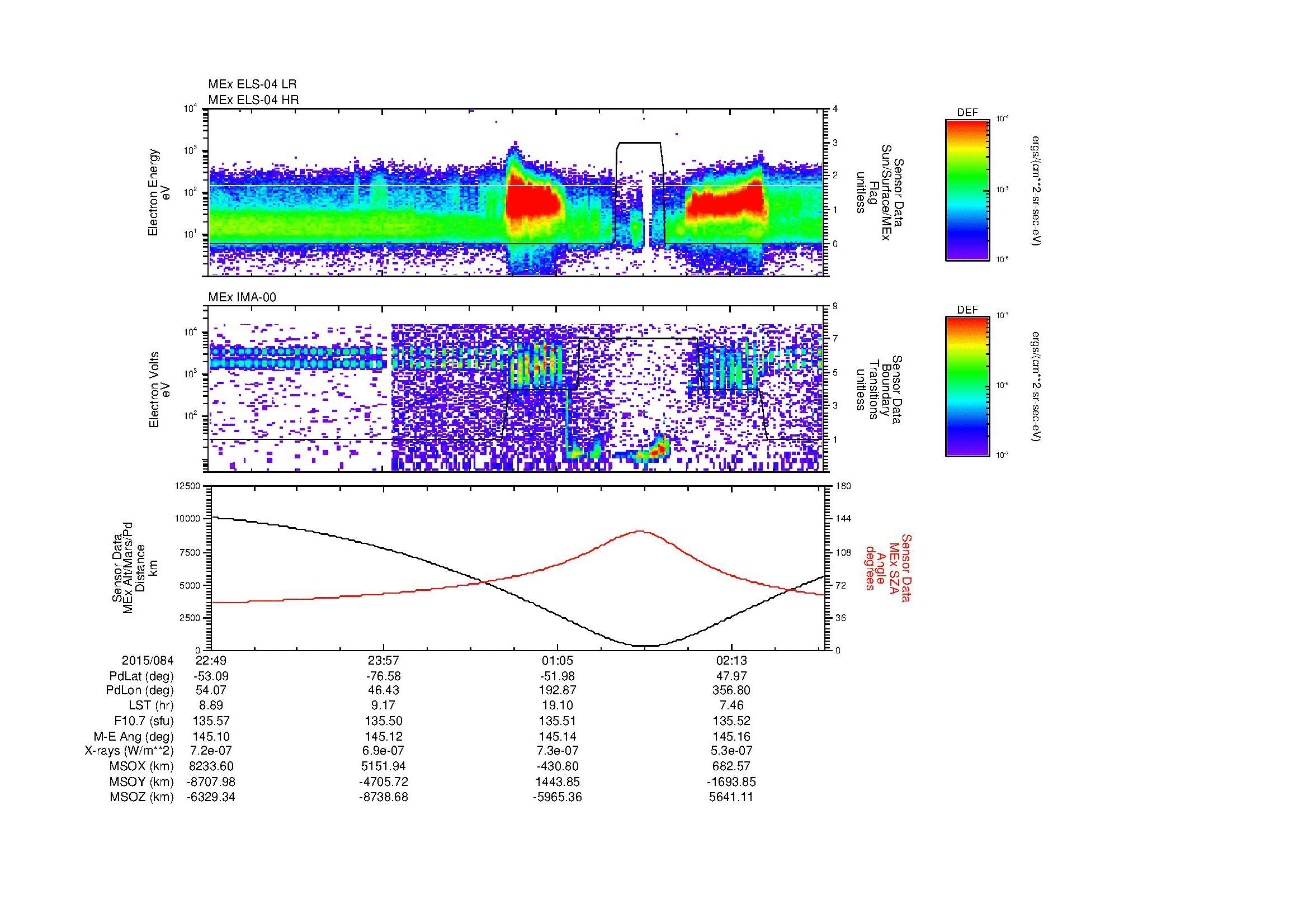Click the MSOY value -4705.72
The width and height of the screenshot is (1308, 924).
tap(384, 781)
